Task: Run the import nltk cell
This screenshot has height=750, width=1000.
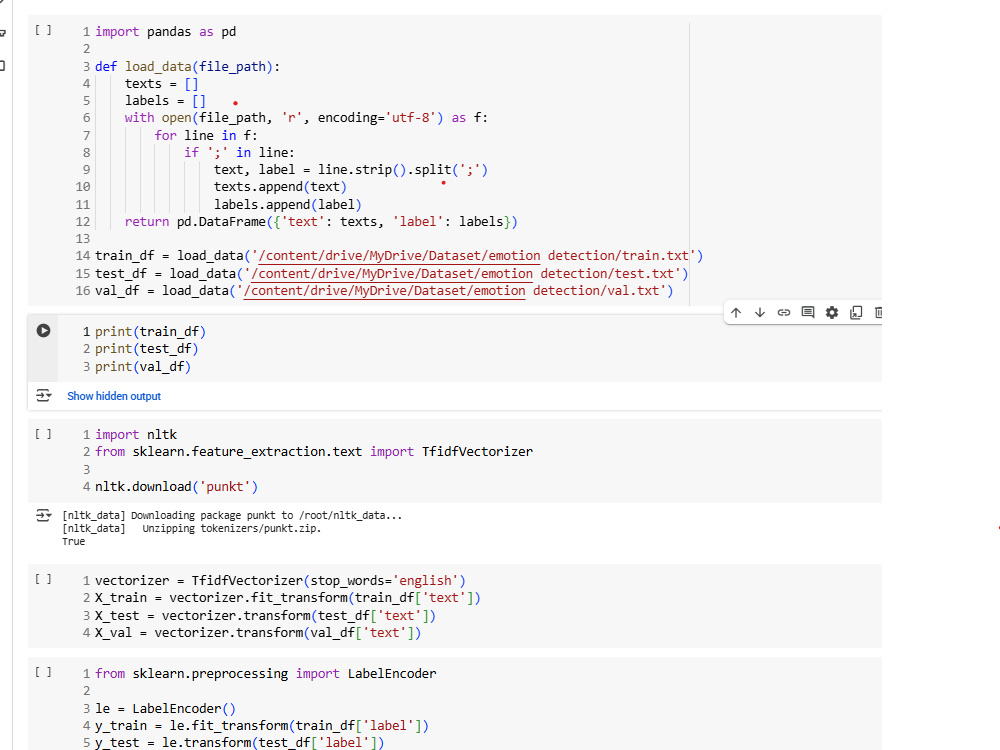Action: click(x=43, y=434)
